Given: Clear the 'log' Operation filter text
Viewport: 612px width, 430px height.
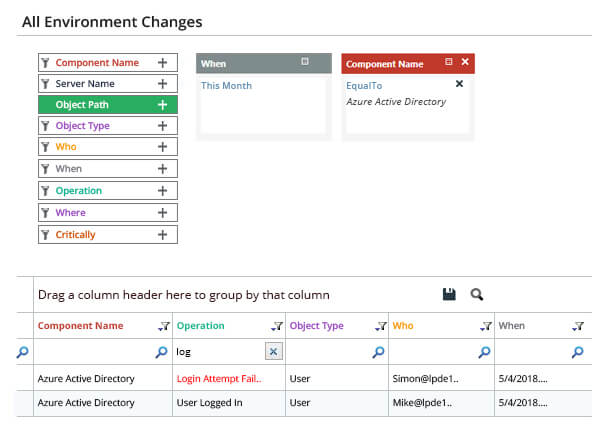Looking at the screenshot, I should (274, 352).
